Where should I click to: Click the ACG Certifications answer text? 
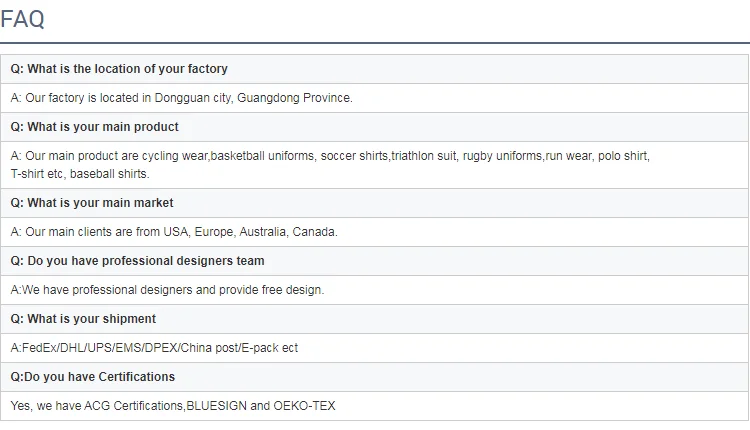133,406
